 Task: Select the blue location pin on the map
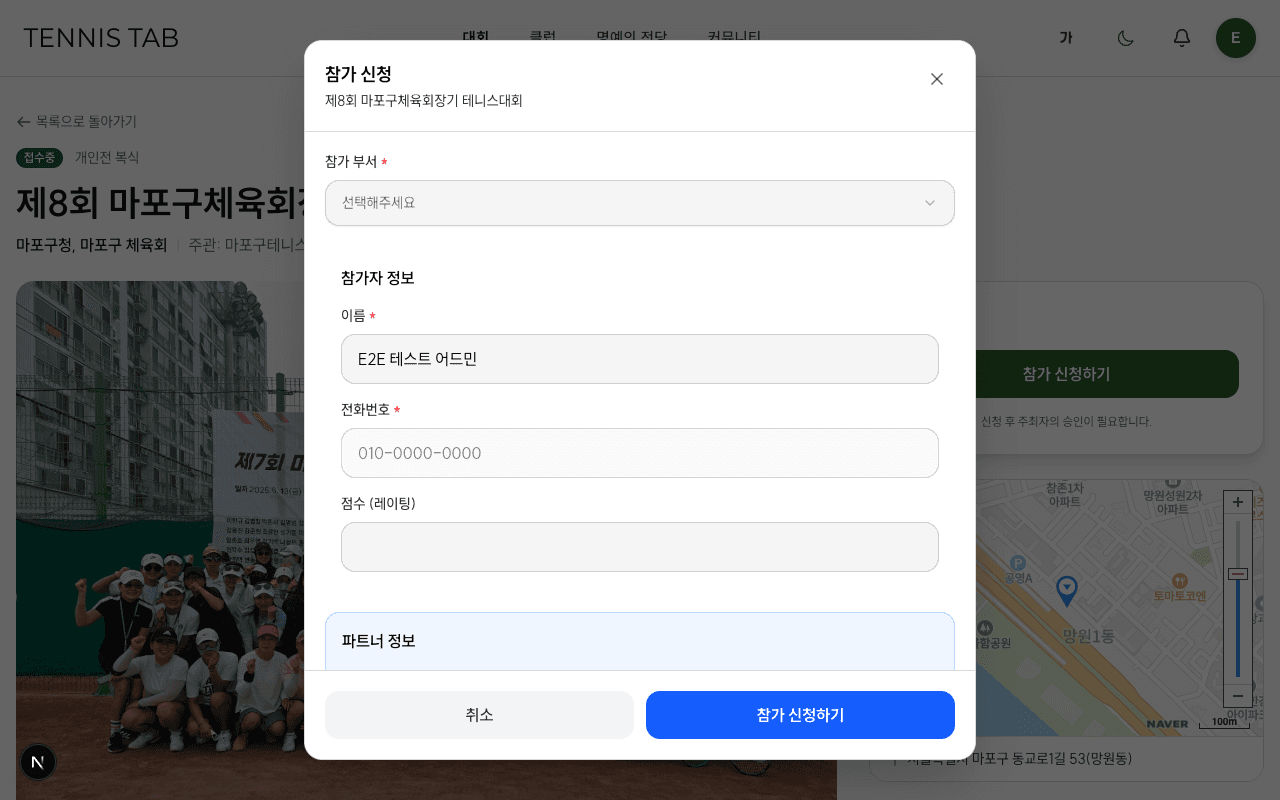(x=1066, y=591)
